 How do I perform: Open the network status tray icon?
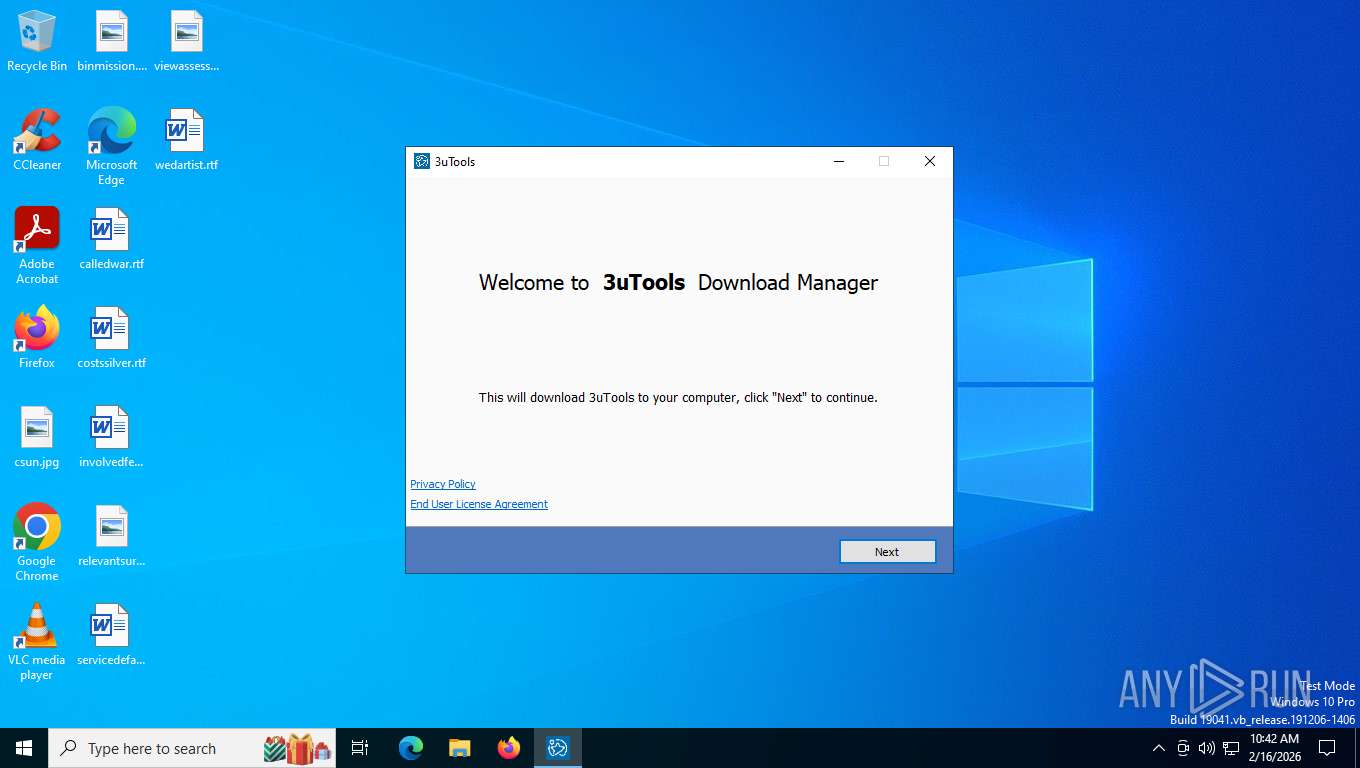point(1231,748)
